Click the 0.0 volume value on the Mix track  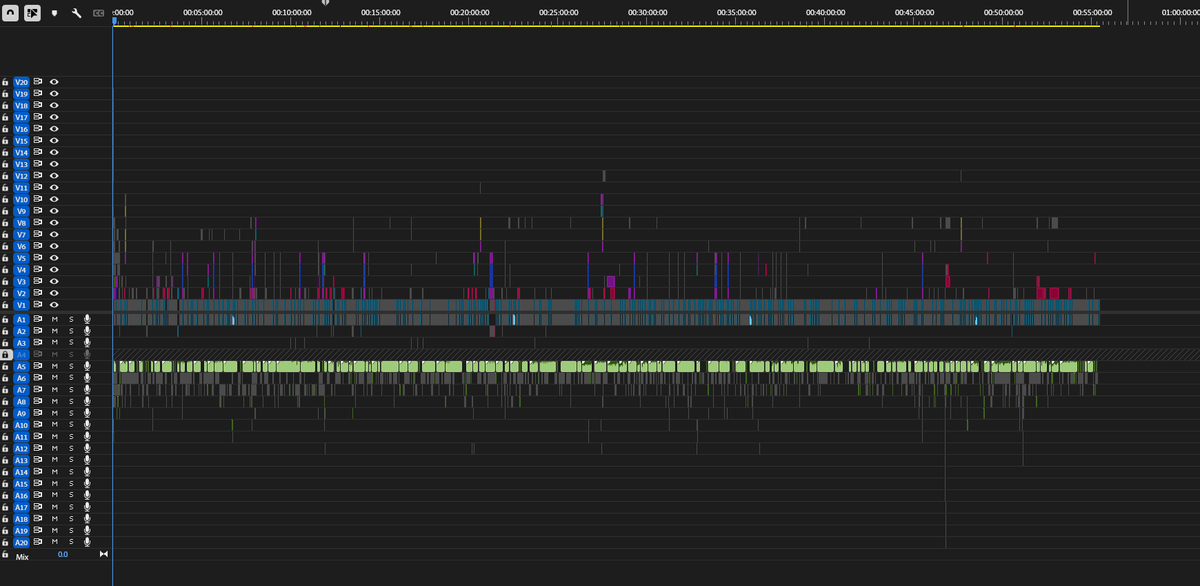(62, 553)
